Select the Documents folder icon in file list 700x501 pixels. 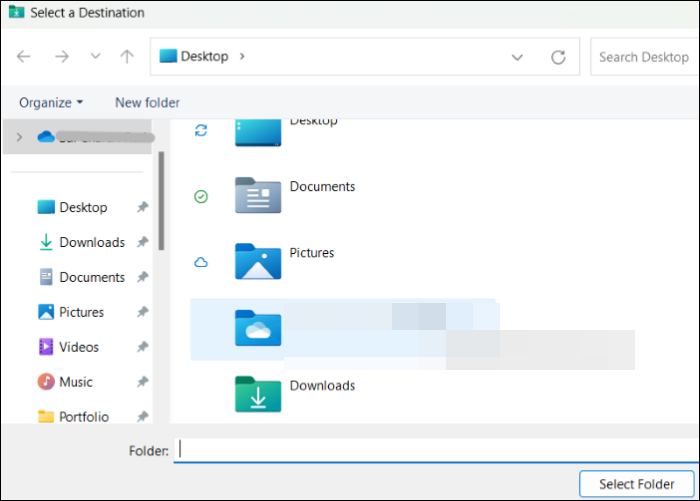point(258,195)
